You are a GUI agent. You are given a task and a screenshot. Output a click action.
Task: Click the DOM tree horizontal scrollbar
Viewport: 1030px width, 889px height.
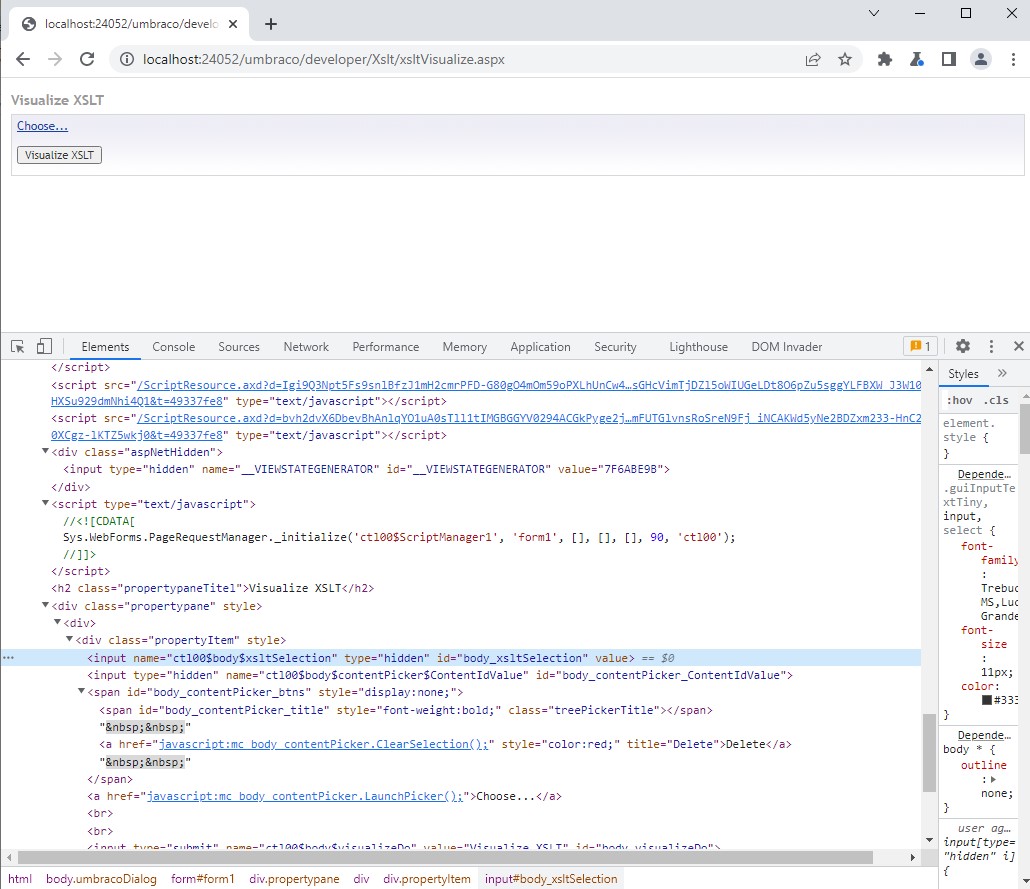[445, 857]
